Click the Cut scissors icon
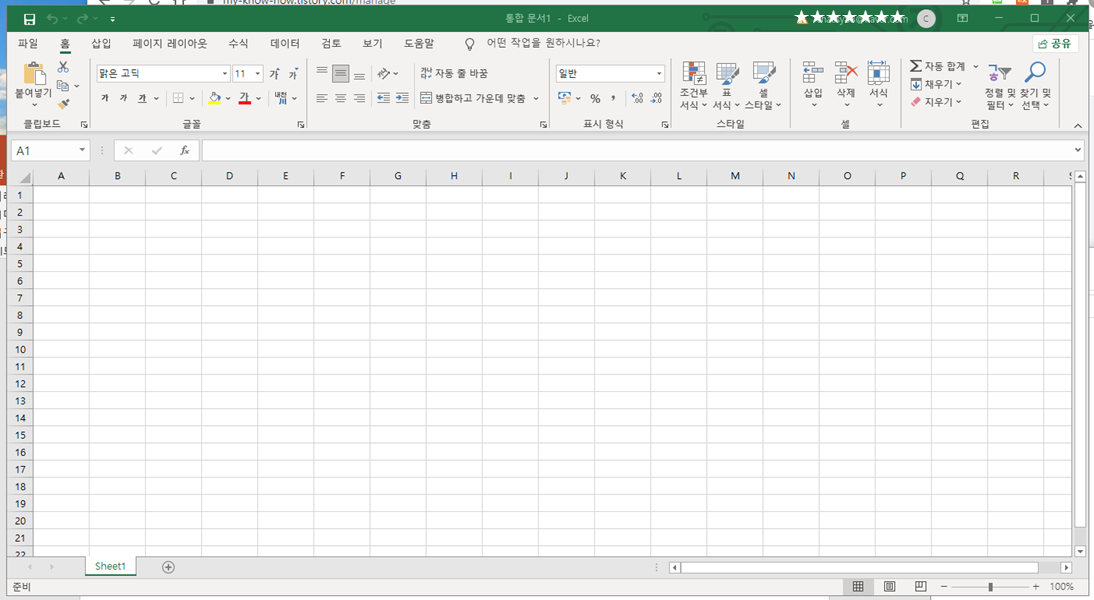The height and width of the screenshot is (600, 1094). (63, 67)
